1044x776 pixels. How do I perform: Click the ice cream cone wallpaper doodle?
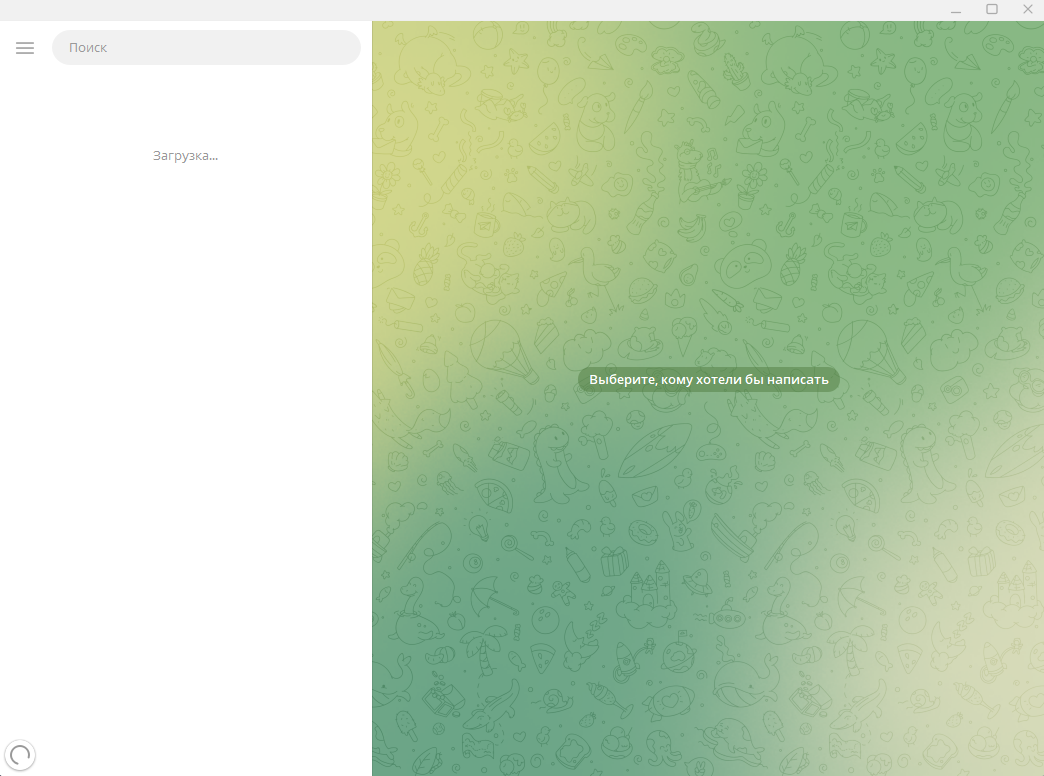point(683,335)
